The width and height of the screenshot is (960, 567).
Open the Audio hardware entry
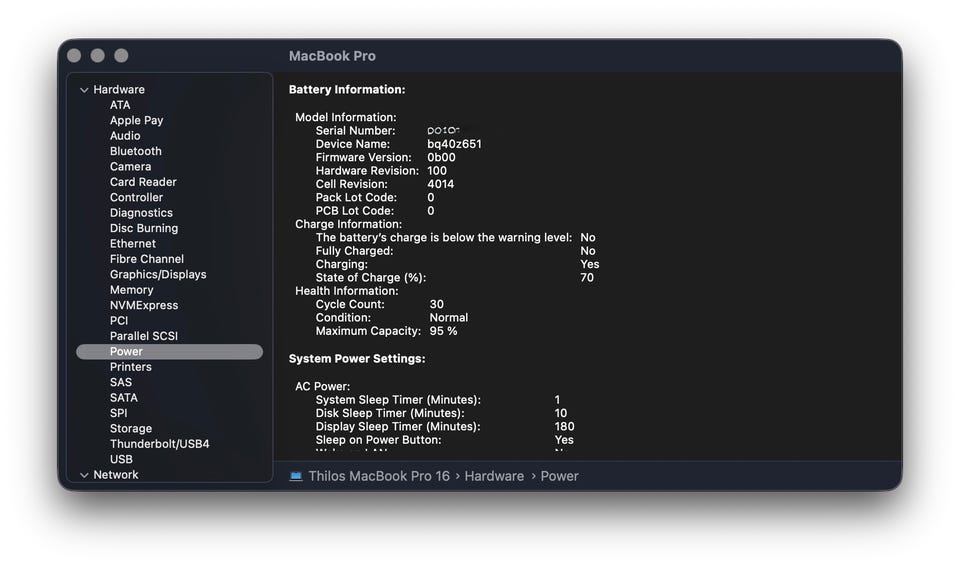point(125,136)
